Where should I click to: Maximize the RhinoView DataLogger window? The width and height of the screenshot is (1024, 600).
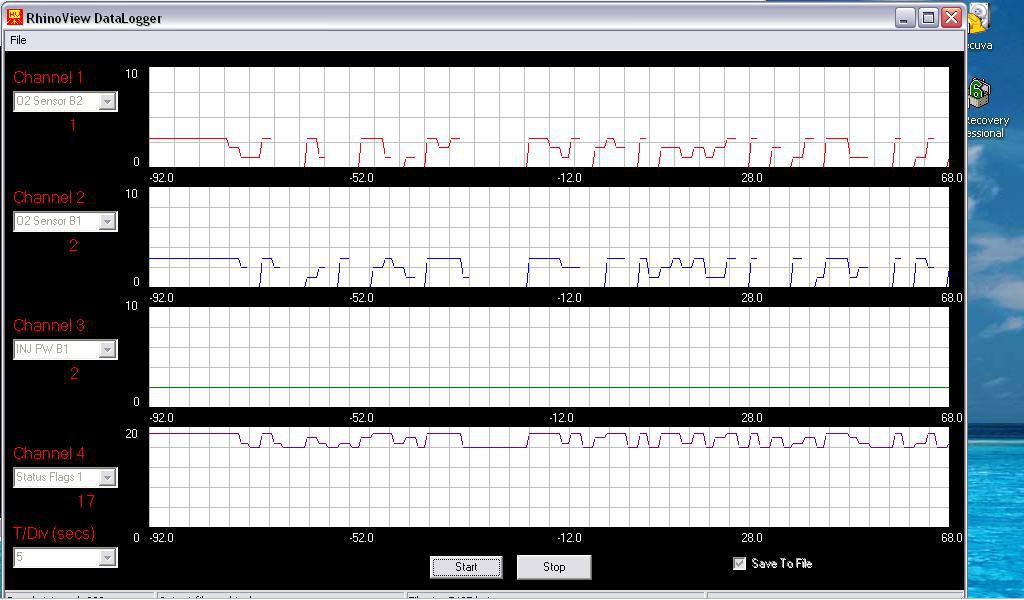pyautogui.click(x=928, y=18)
